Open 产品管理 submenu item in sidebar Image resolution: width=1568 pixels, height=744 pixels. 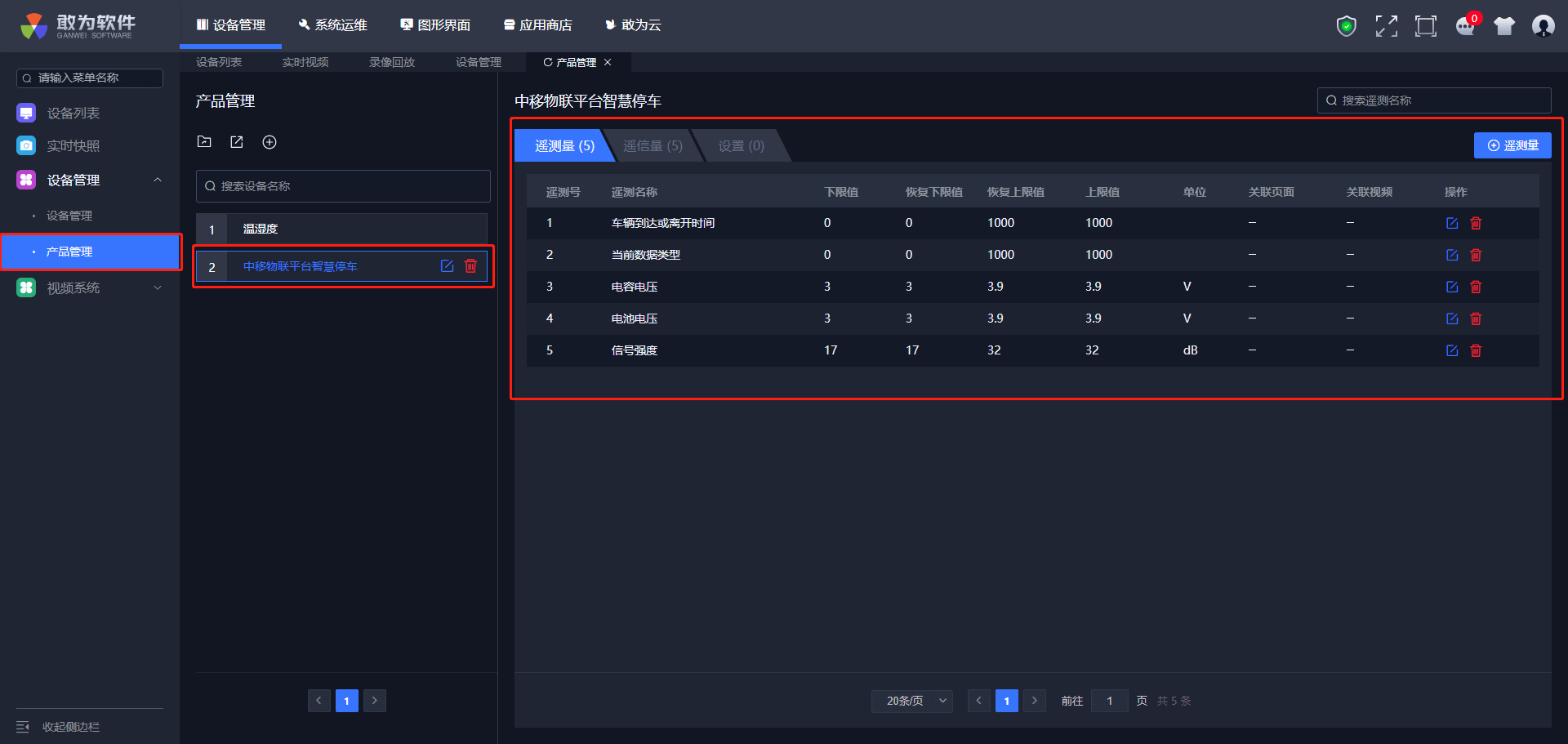coord(90,252)
